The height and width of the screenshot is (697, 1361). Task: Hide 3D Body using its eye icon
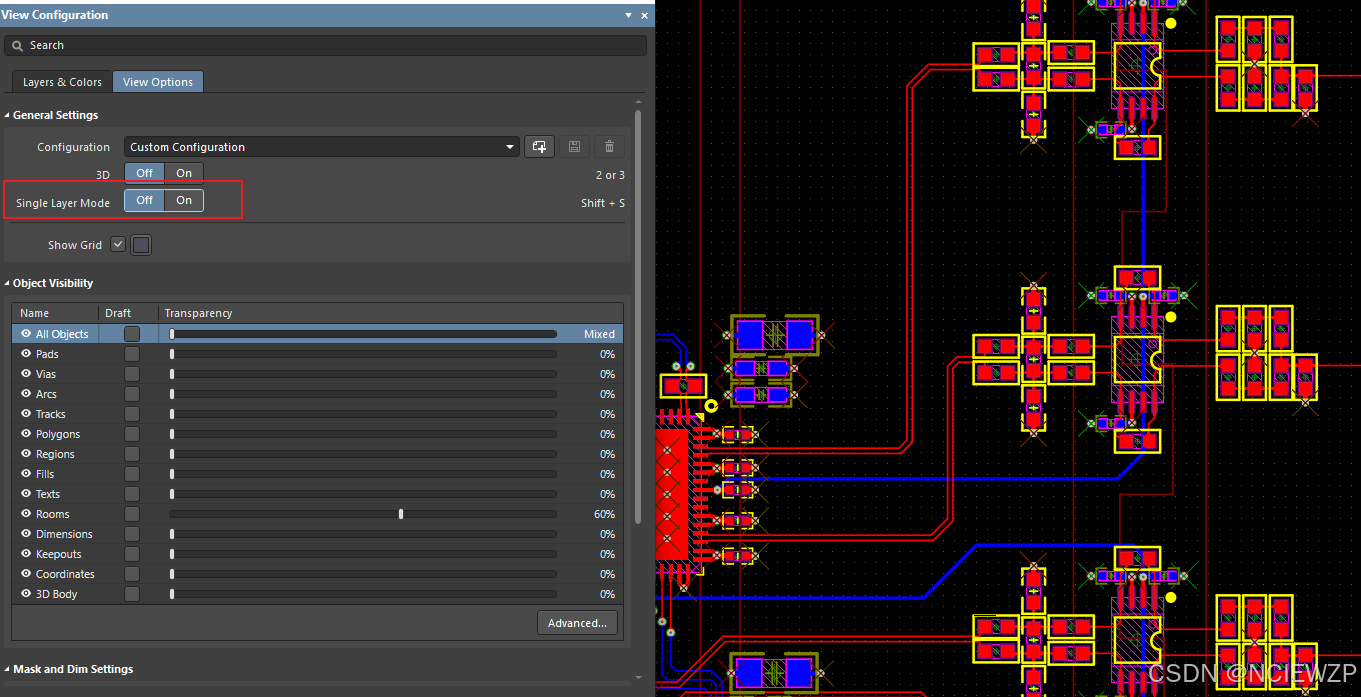coord(26,594)
